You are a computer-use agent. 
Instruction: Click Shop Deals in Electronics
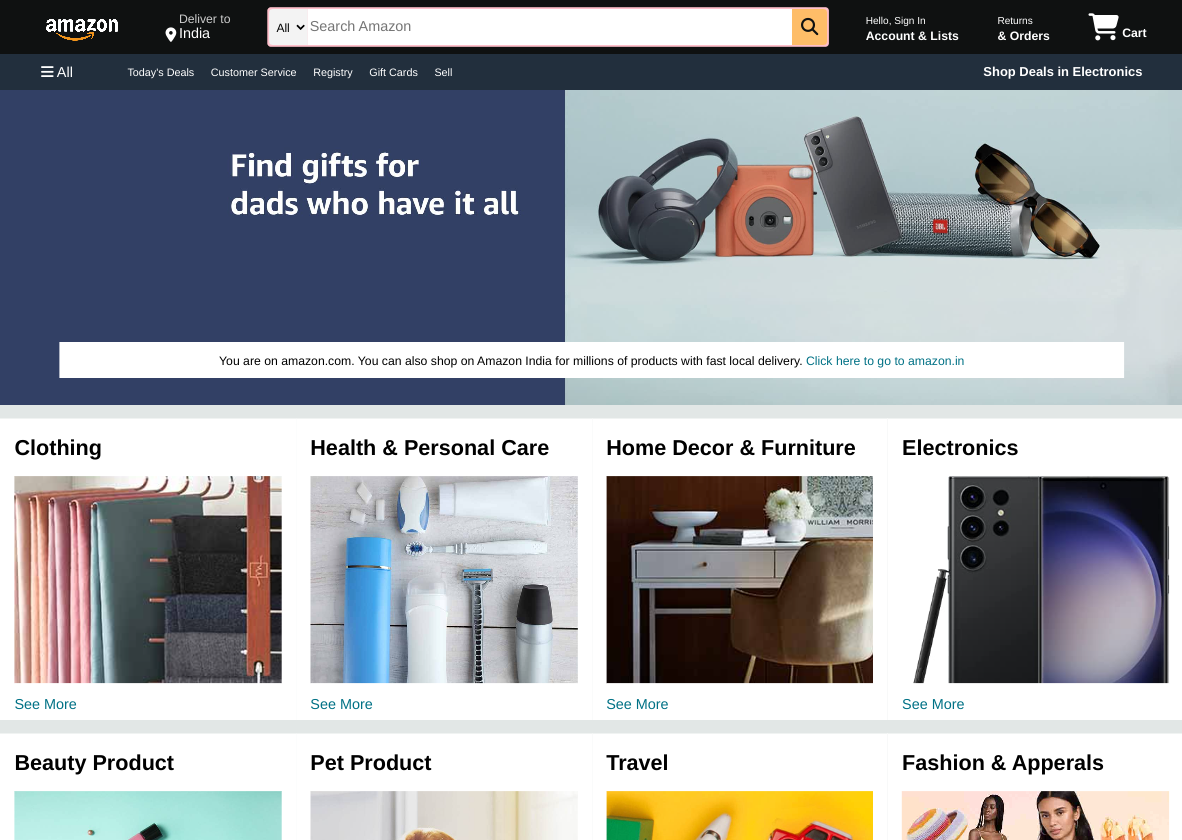(x=1062, y=72)
